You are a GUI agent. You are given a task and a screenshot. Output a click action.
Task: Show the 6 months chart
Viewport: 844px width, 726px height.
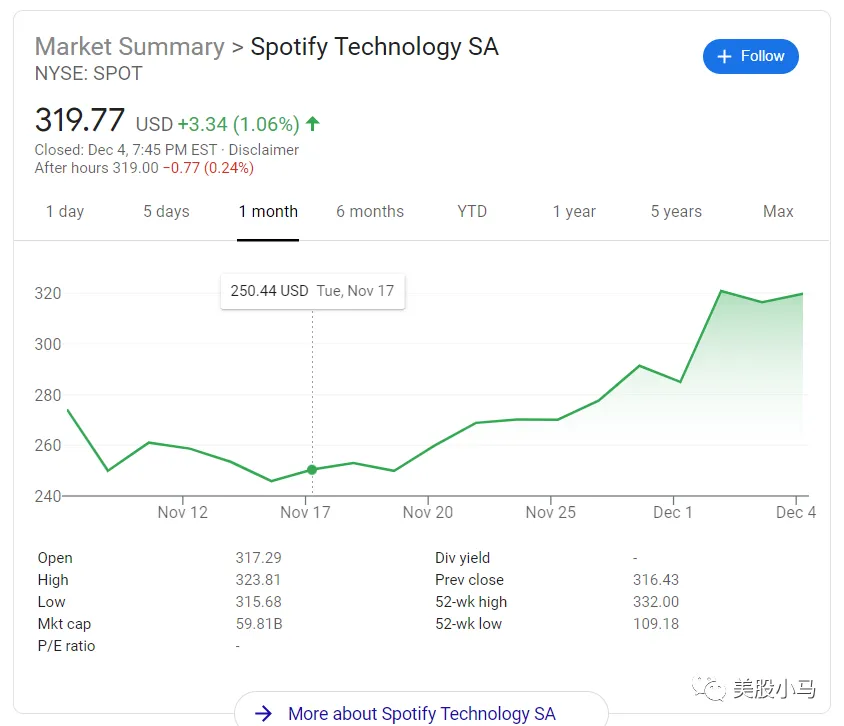click(370, 212)
